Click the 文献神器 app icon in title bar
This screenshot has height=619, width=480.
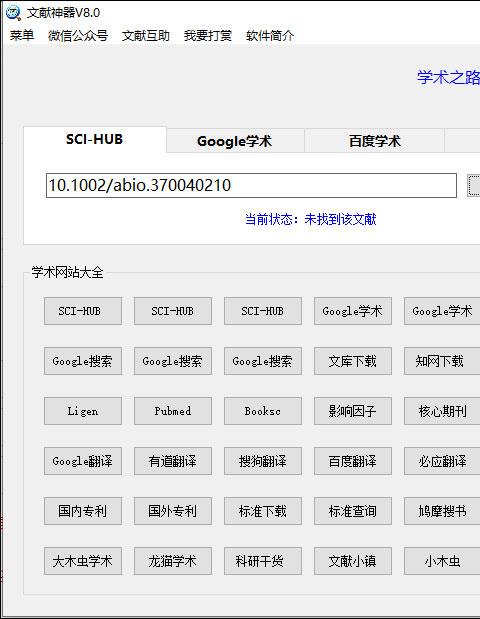[13, 13]
